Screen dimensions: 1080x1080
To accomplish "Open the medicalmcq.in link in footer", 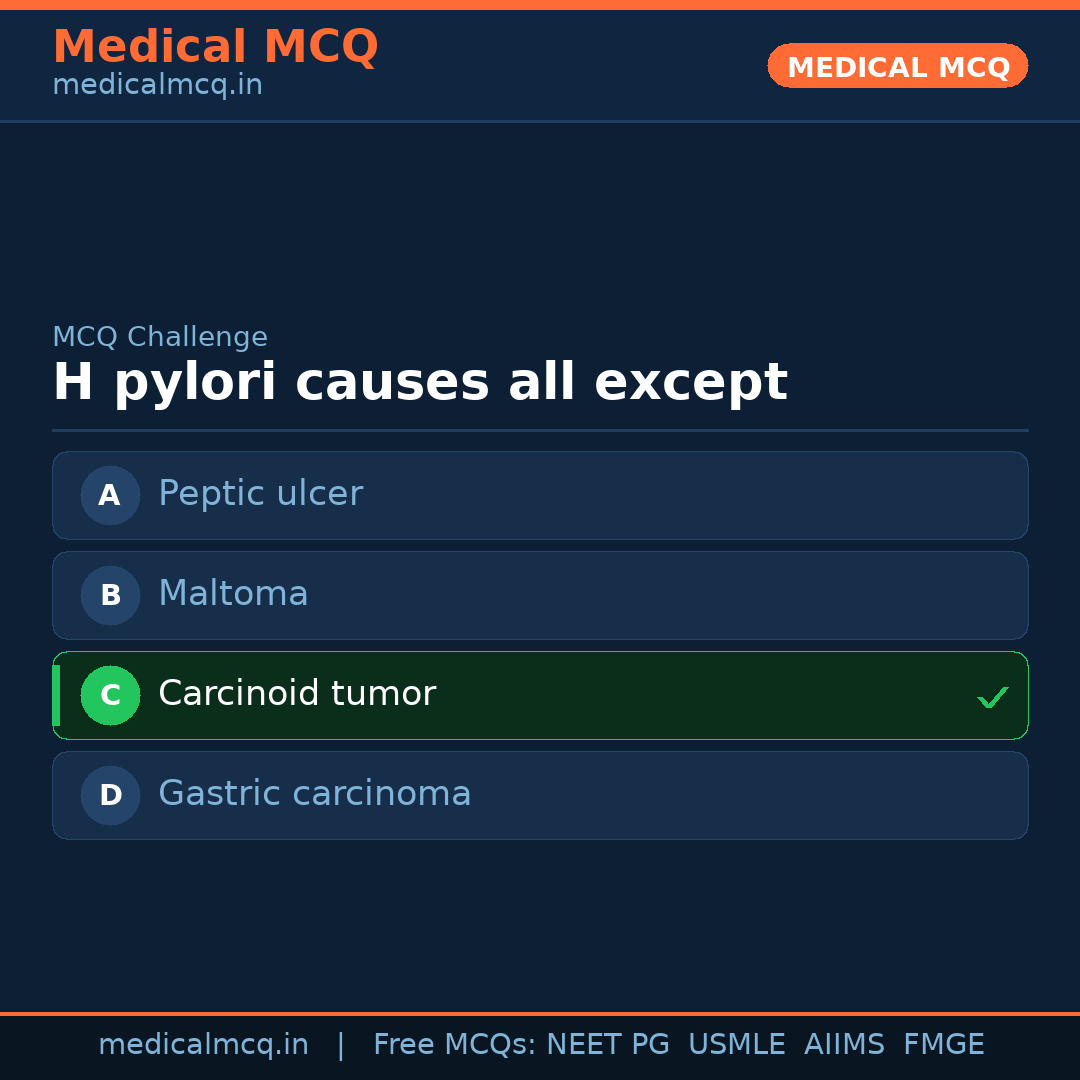I will 203,1045.
